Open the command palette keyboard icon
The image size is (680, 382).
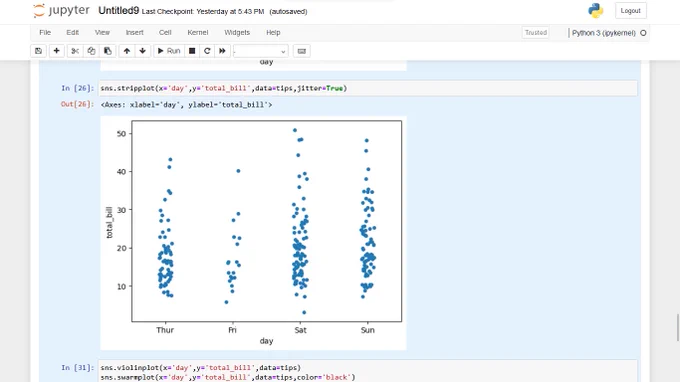pos(301,51)
